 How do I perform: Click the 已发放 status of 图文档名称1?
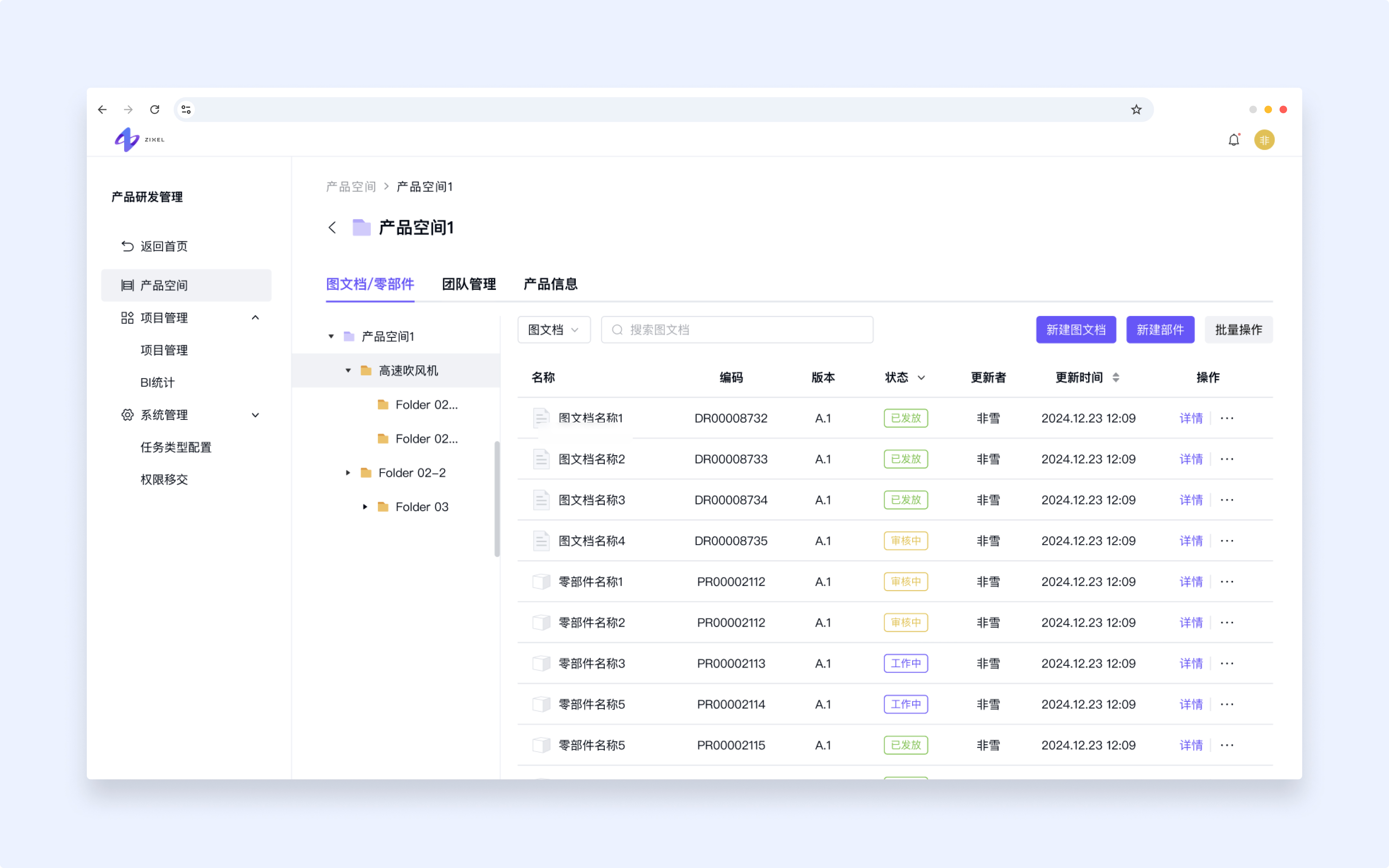(x=906, y=418)
